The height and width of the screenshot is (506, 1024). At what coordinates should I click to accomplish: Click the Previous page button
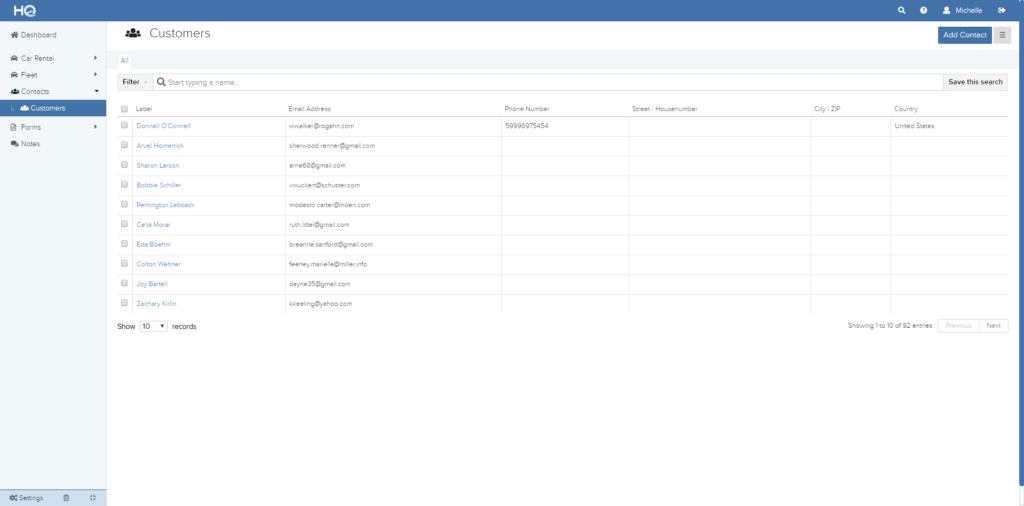coord(958,326)
